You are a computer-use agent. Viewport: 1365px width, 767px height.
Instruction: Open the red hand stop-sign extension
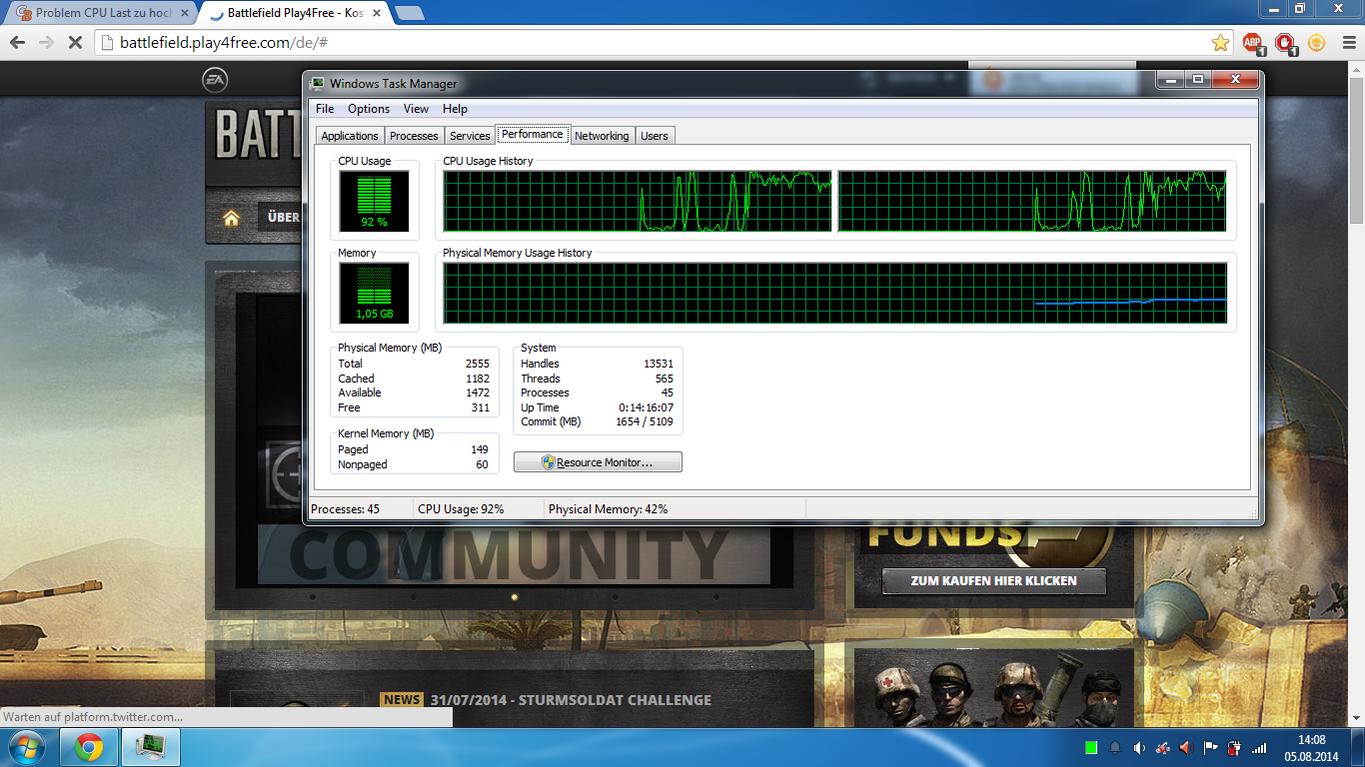coord(1285,43)
